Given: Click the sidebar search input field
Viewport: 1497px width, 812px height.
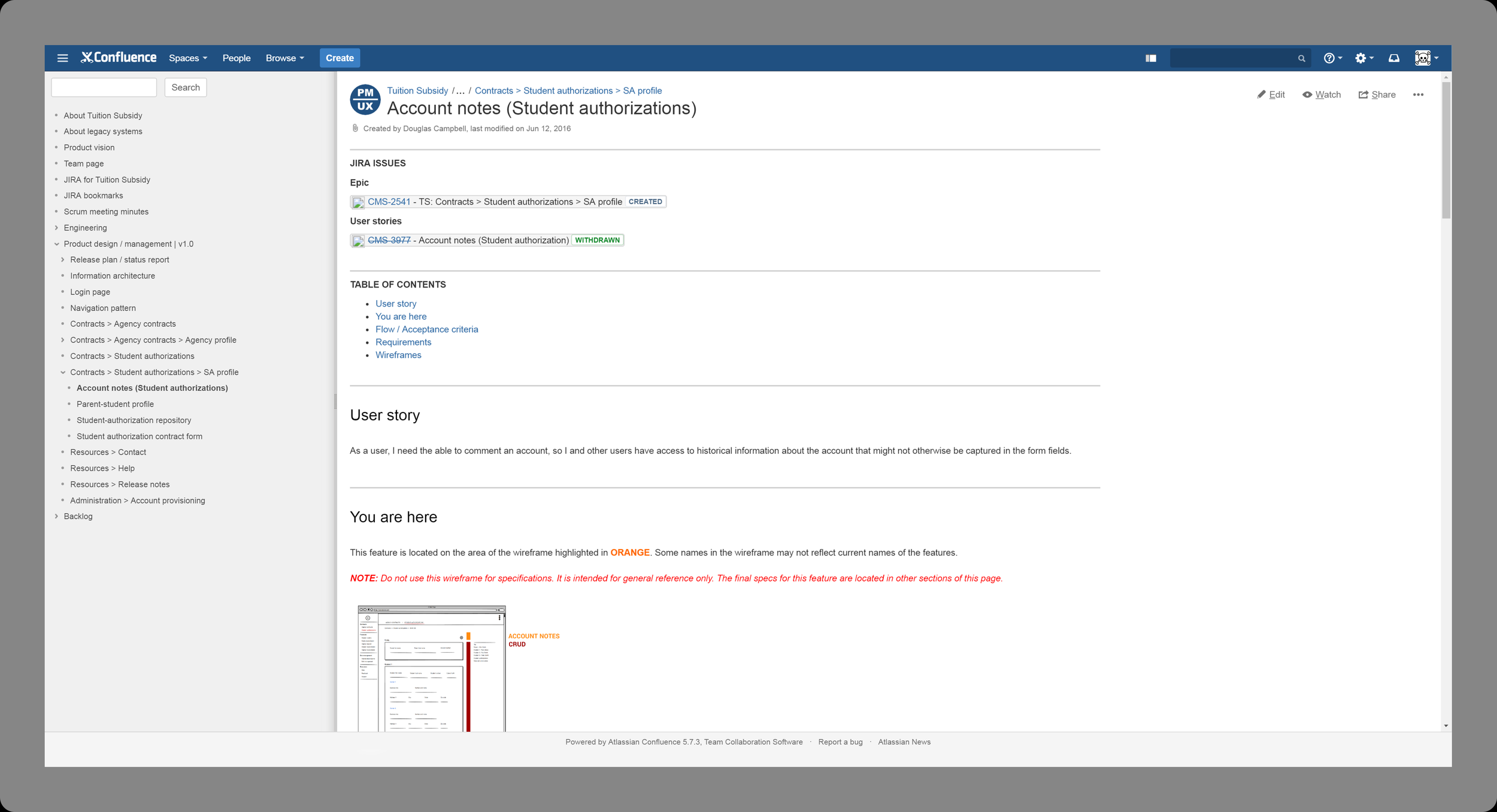Looking at the screenshot, I should click(x=104, y=87).
